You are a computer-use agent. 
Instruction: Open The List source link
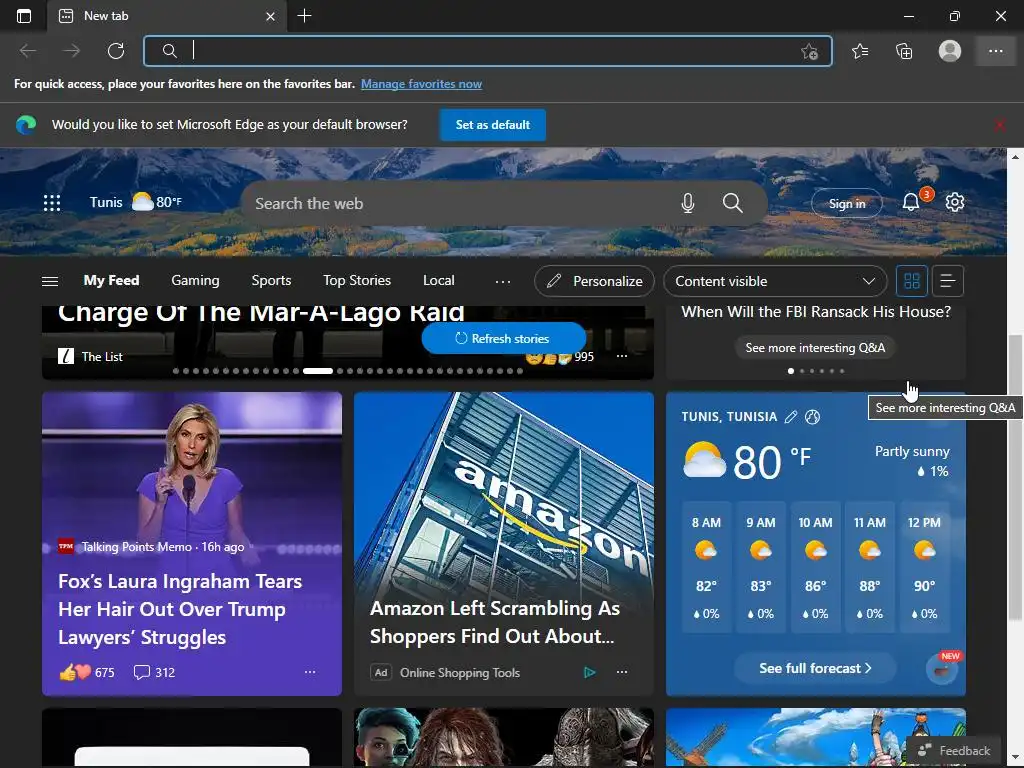pyautogui.click(x=91, y=357)
